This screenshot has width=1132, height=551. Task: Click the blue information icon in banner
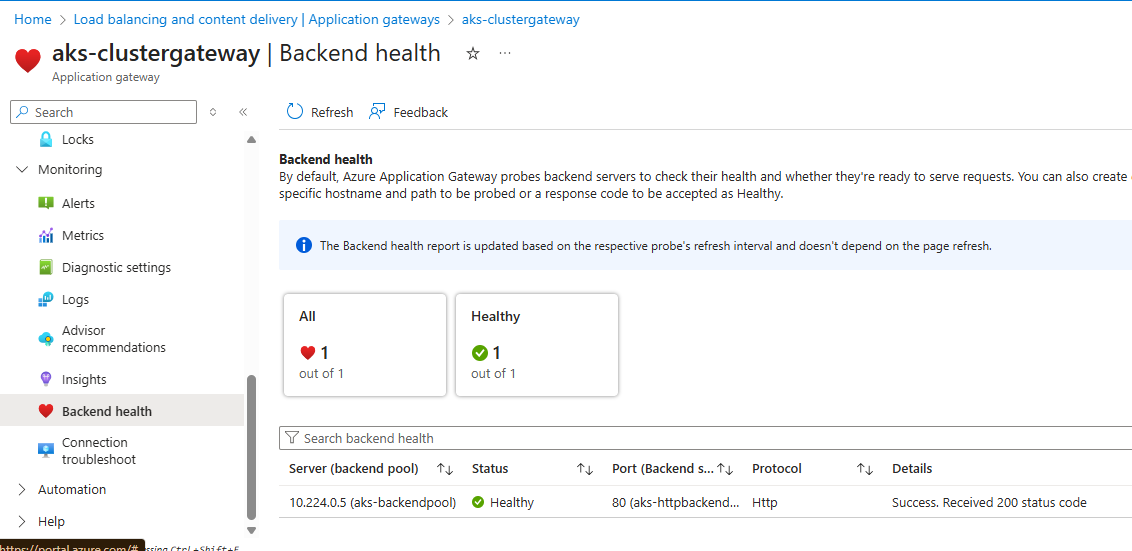pyautogui.click(x=304, y=246)
